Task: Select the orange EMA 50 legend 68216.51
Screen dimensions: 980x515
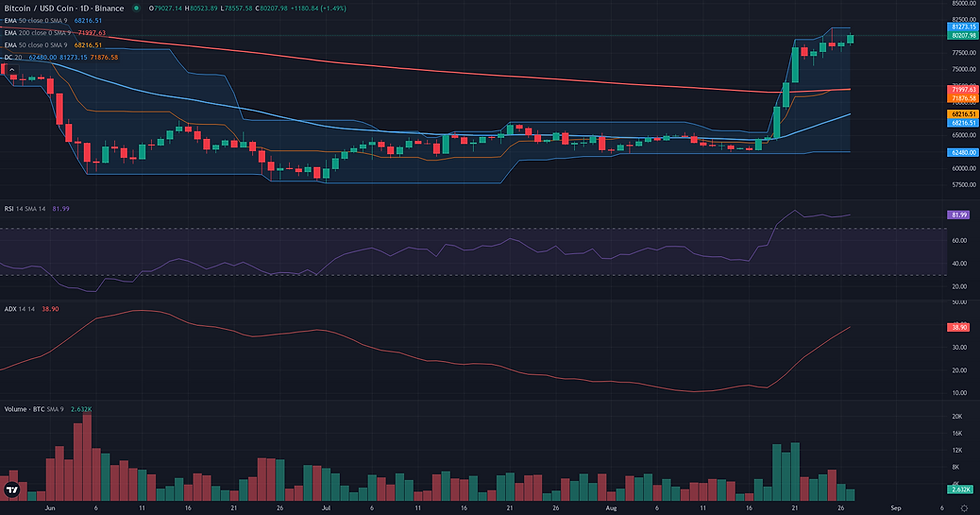Action: pyautogui.click(x=53, y=45)
